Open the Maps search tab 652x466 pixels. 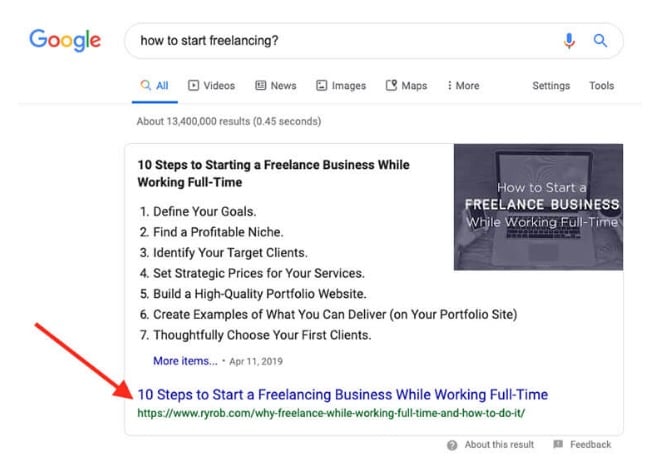406,86
